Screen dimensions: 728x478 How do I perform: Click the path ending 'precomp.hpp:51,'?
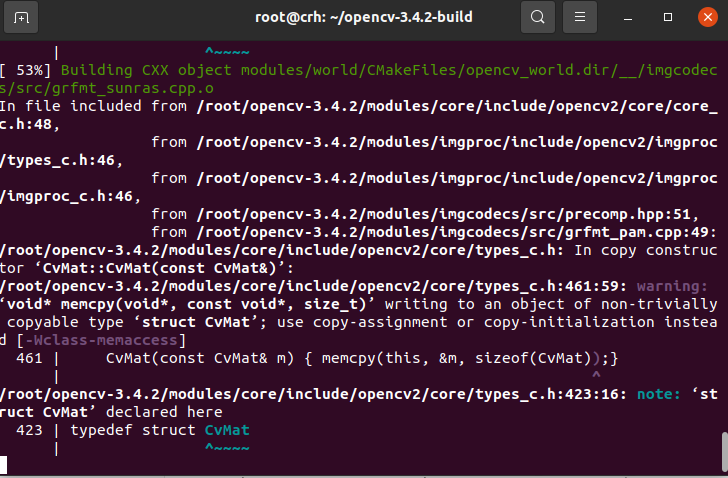[448, 214]
